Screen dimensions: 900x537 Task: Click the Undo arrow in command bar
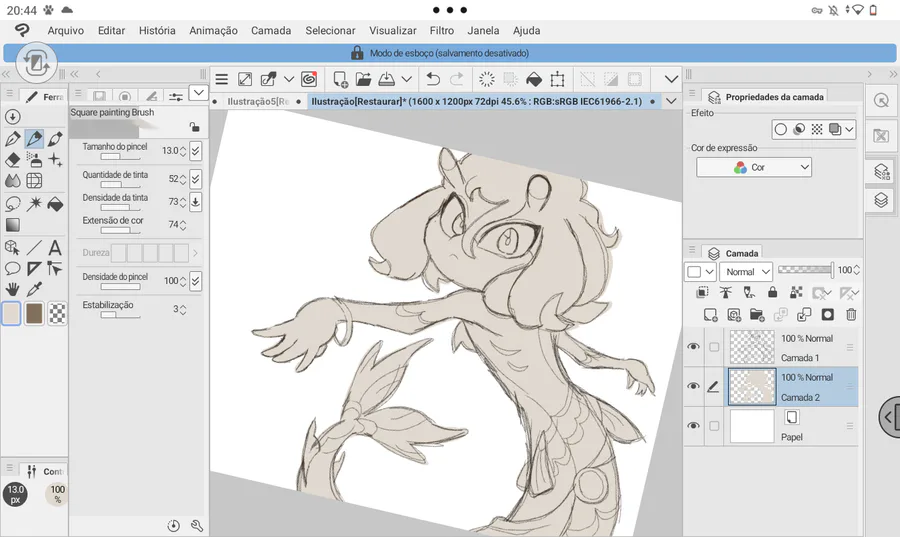tap(433, 79)
